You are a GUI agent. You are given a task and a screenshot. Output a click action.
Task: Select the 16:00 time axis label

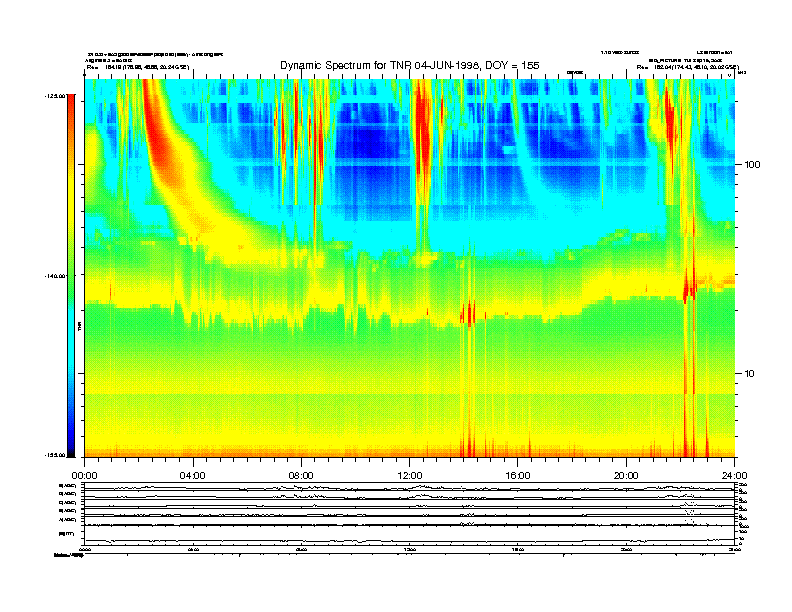[x=518, y=476]
